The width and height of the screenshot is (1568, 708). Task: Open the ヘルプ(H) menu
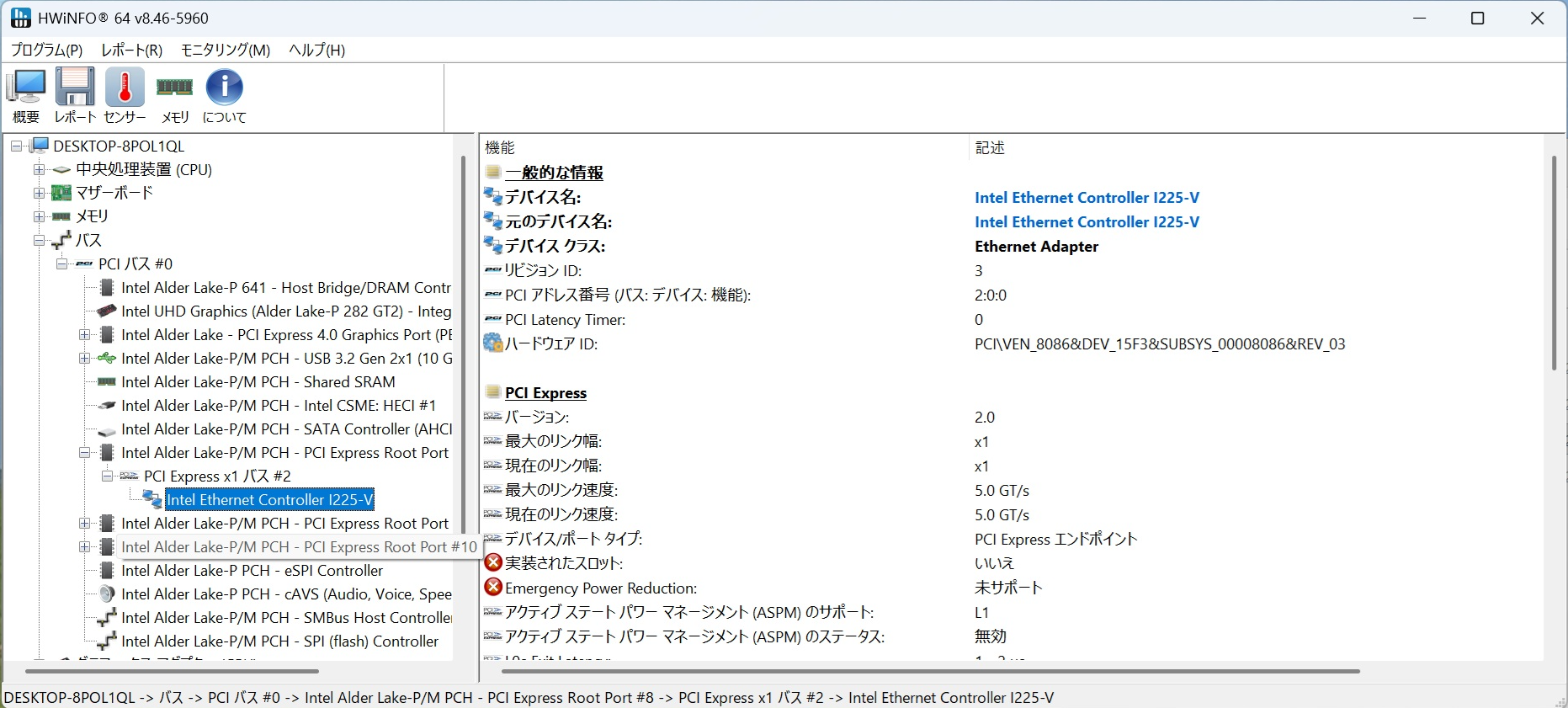(317, 50)
